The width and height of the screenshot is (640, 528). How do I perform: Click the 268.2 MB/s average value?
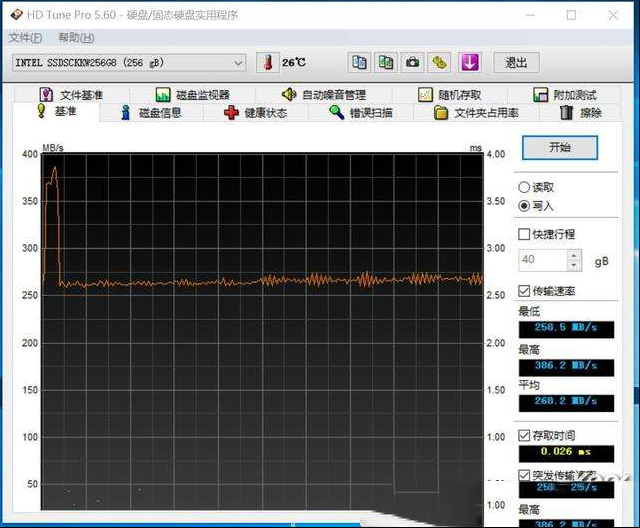[x=566, y=403]
